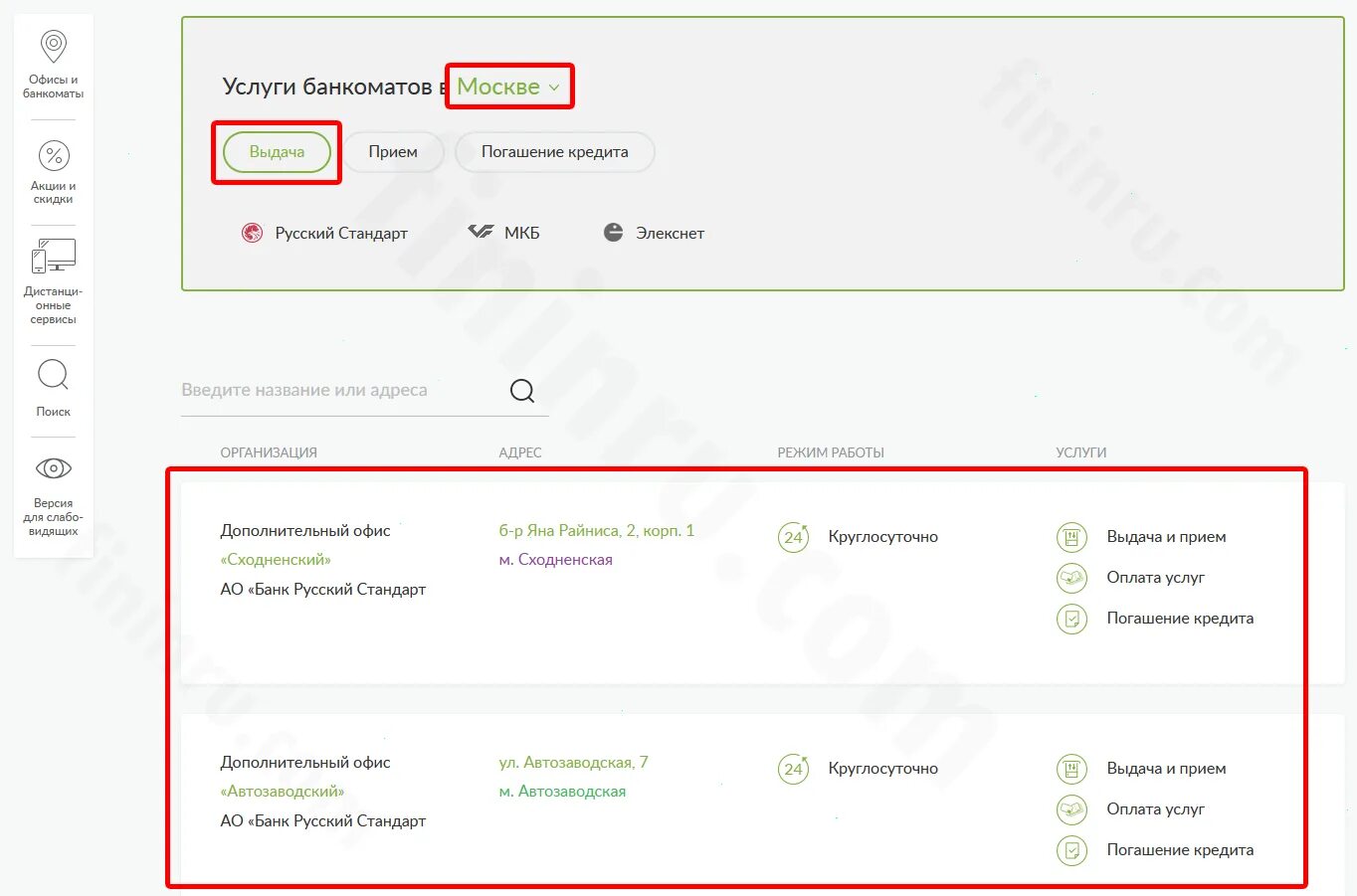Click the search magnifier beside the address field

coord(522,390)
